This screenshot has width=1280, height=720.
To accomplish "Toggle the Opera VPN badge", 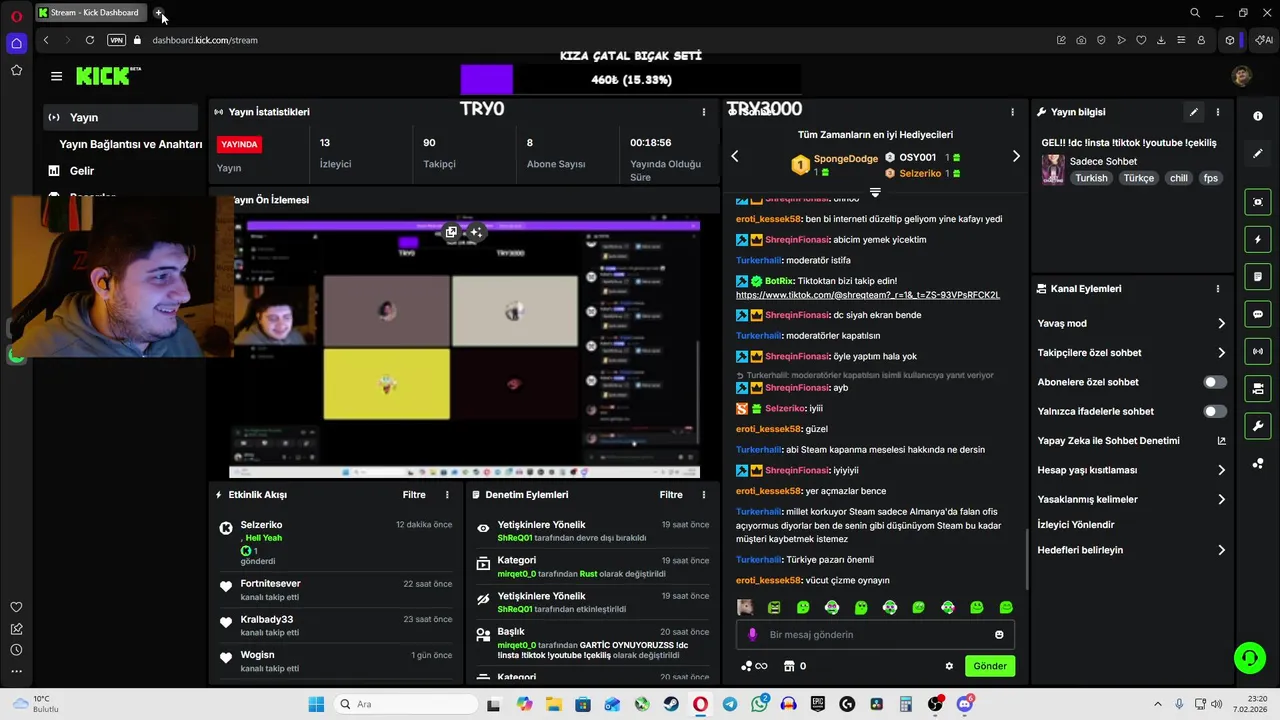I will click(x=116, y=40).
